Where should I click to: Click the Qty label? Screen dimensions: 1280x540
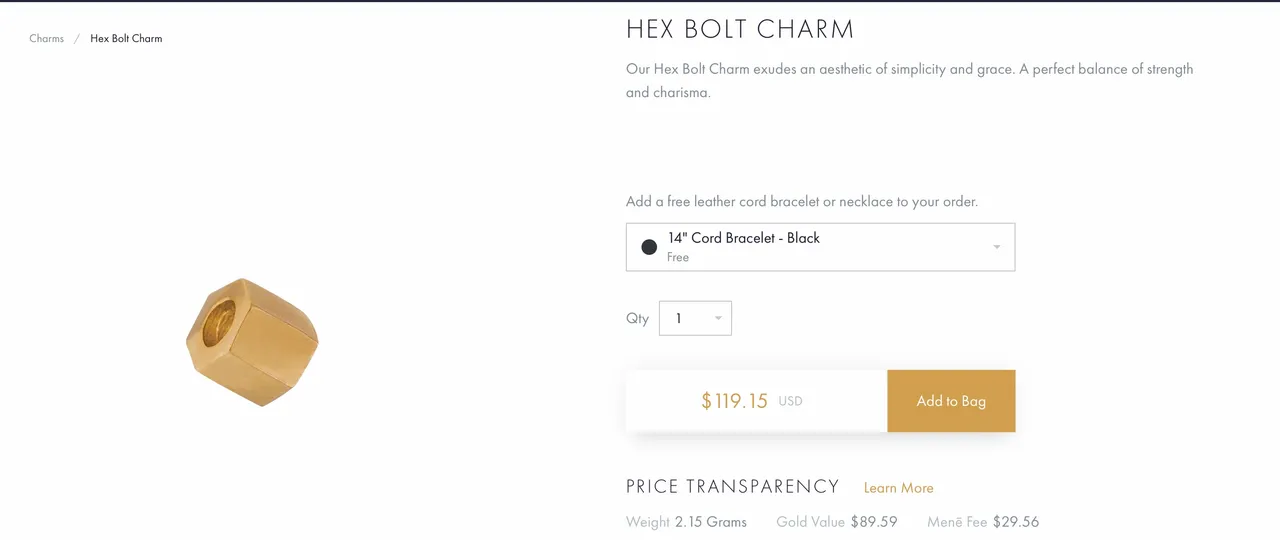click(x=637, y=319)
